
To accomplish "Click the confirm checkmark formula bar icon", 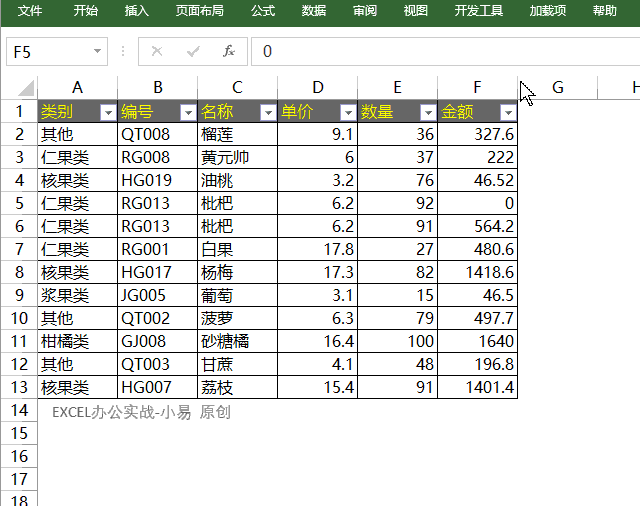I will (193, 51).
